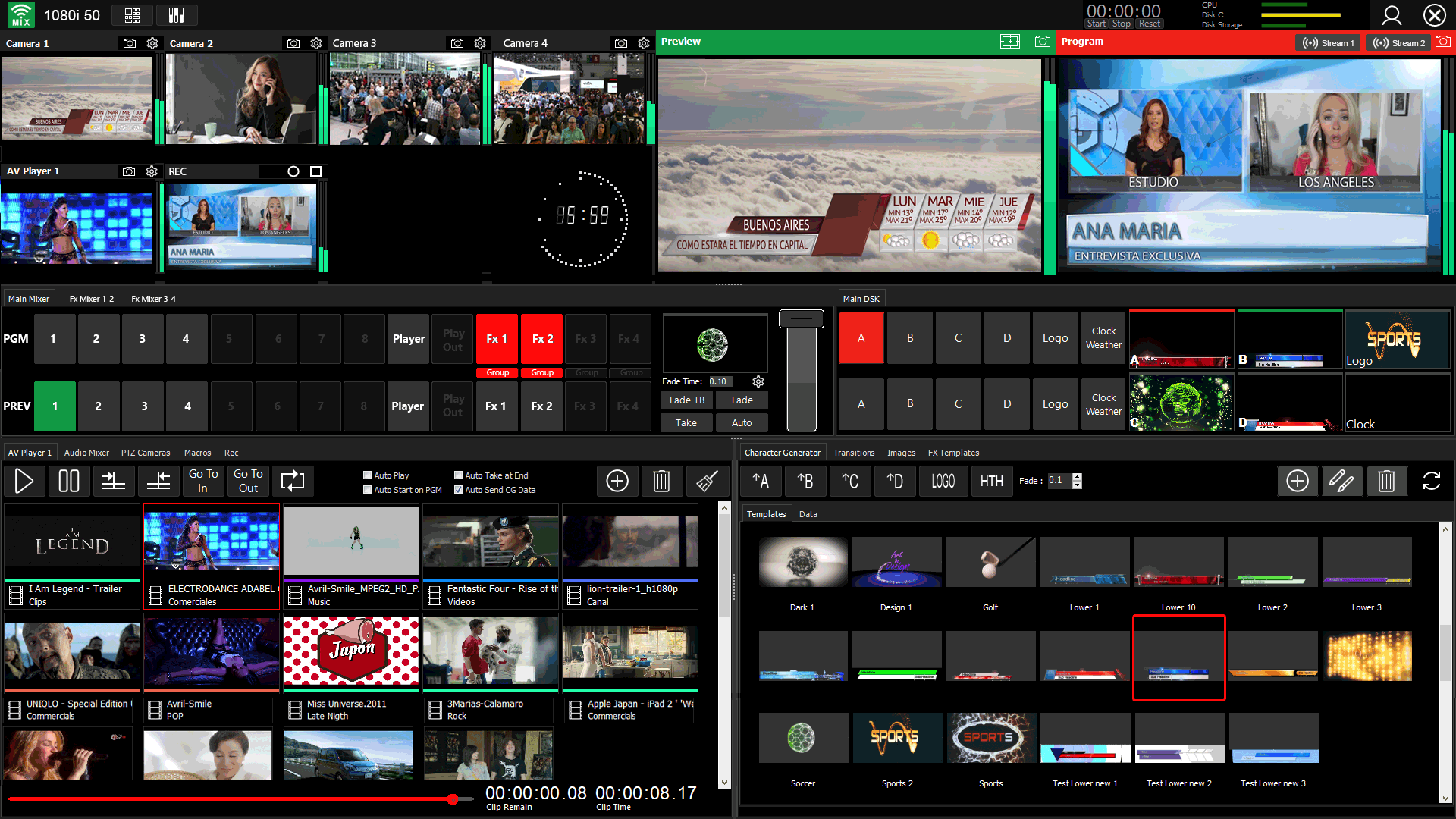Toggle the Auto Take at End checkbox
1456x819 pixels.
(x=458, y=475)
